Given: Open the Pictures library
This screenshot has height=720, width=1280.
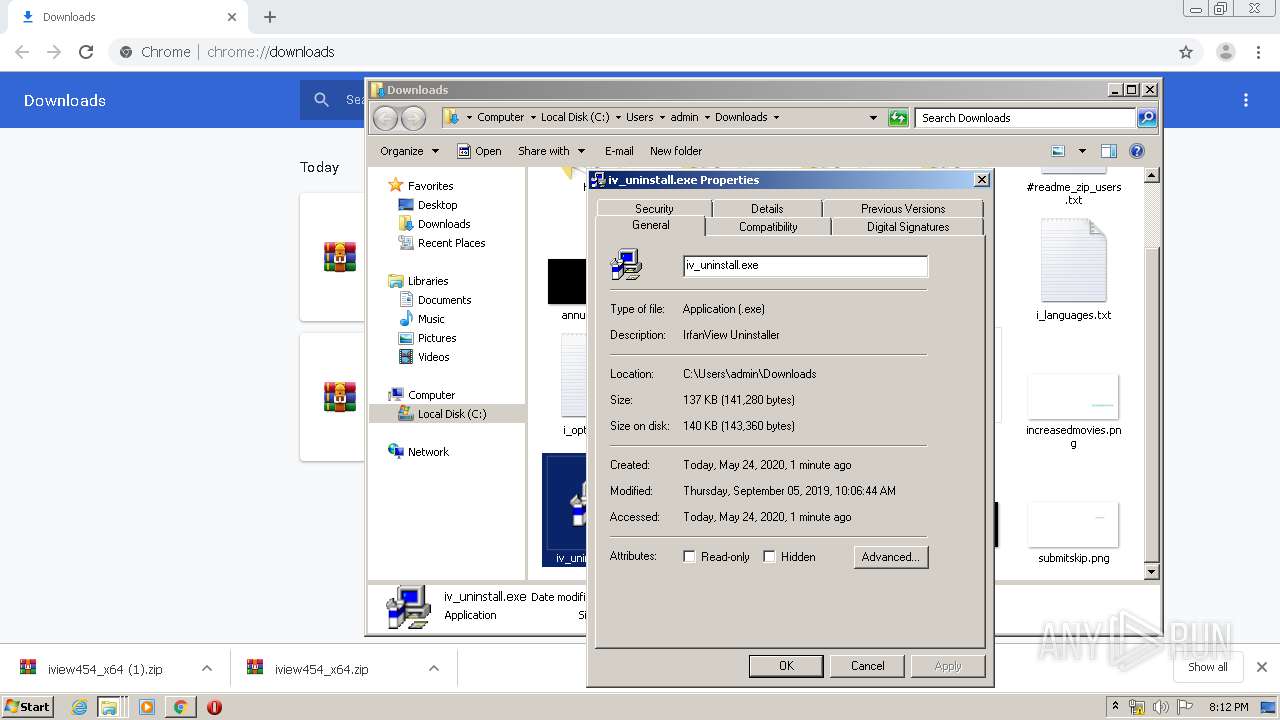Looking at the screenshot, I should (437, 338).
